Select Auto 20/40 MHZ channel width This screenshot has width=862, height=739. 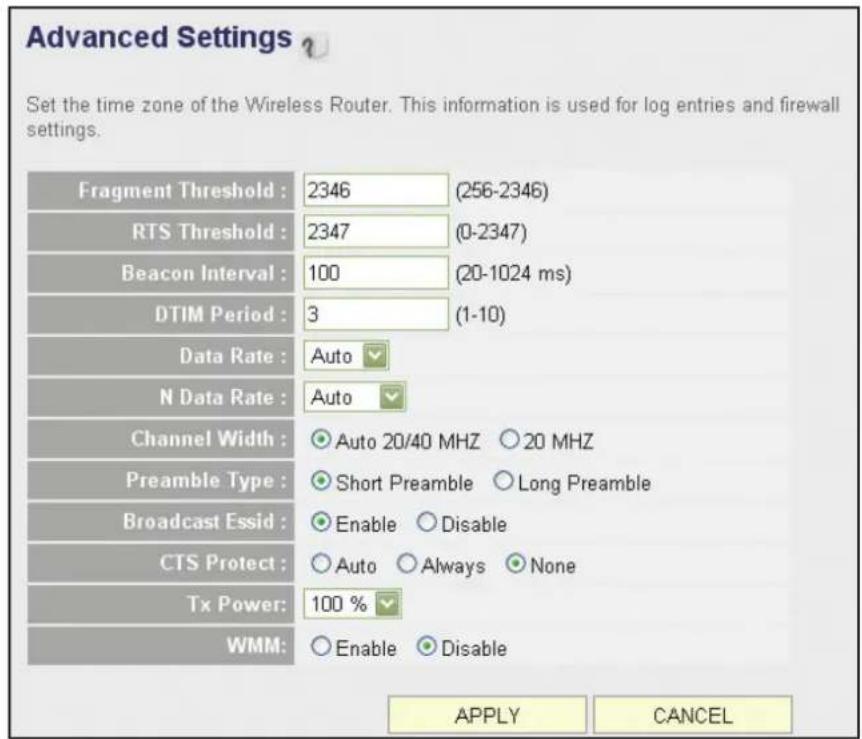(321, 440)
